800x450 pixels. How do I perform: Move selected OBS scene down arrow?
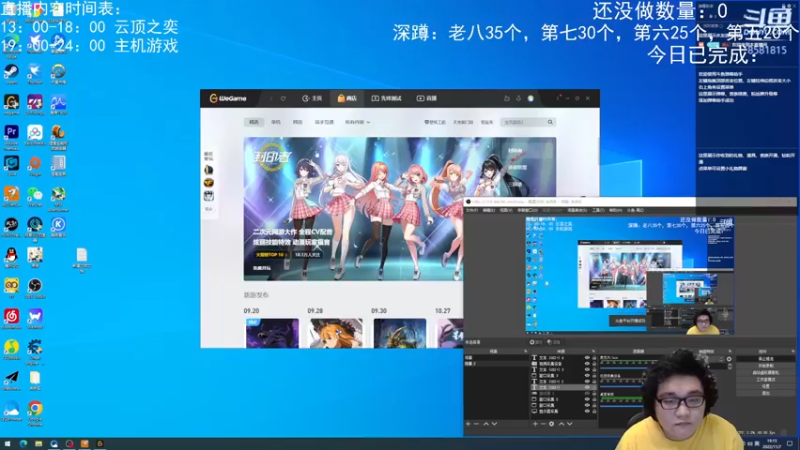click(494, 423)
